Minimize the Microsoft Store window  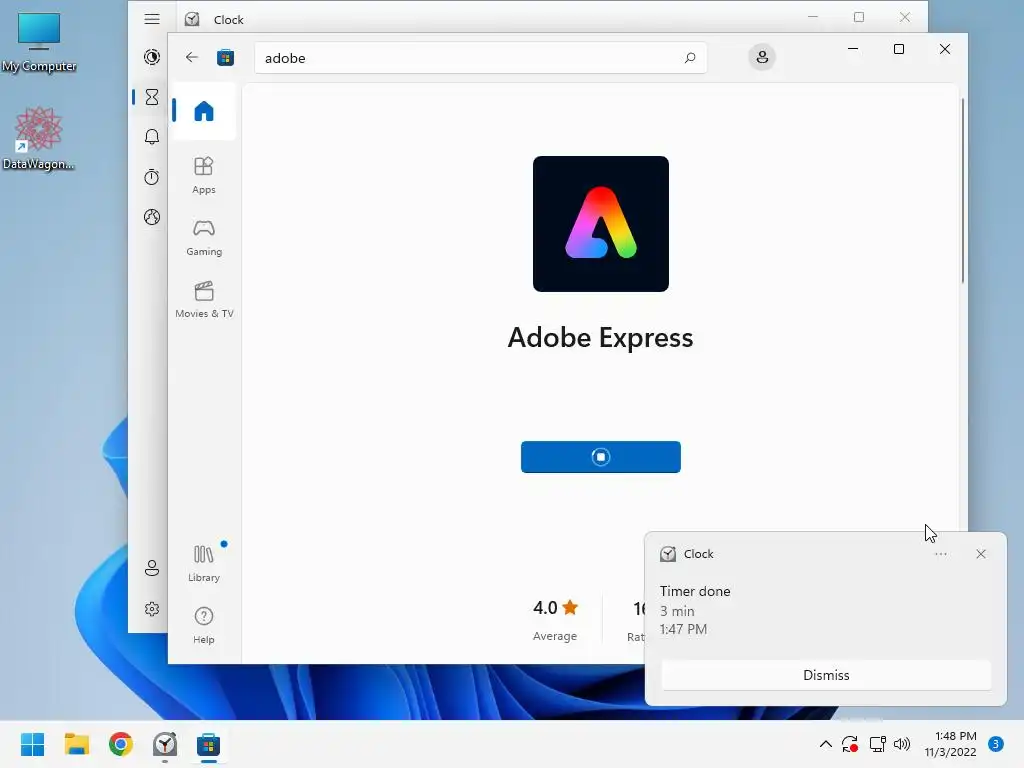click(853, 49)
